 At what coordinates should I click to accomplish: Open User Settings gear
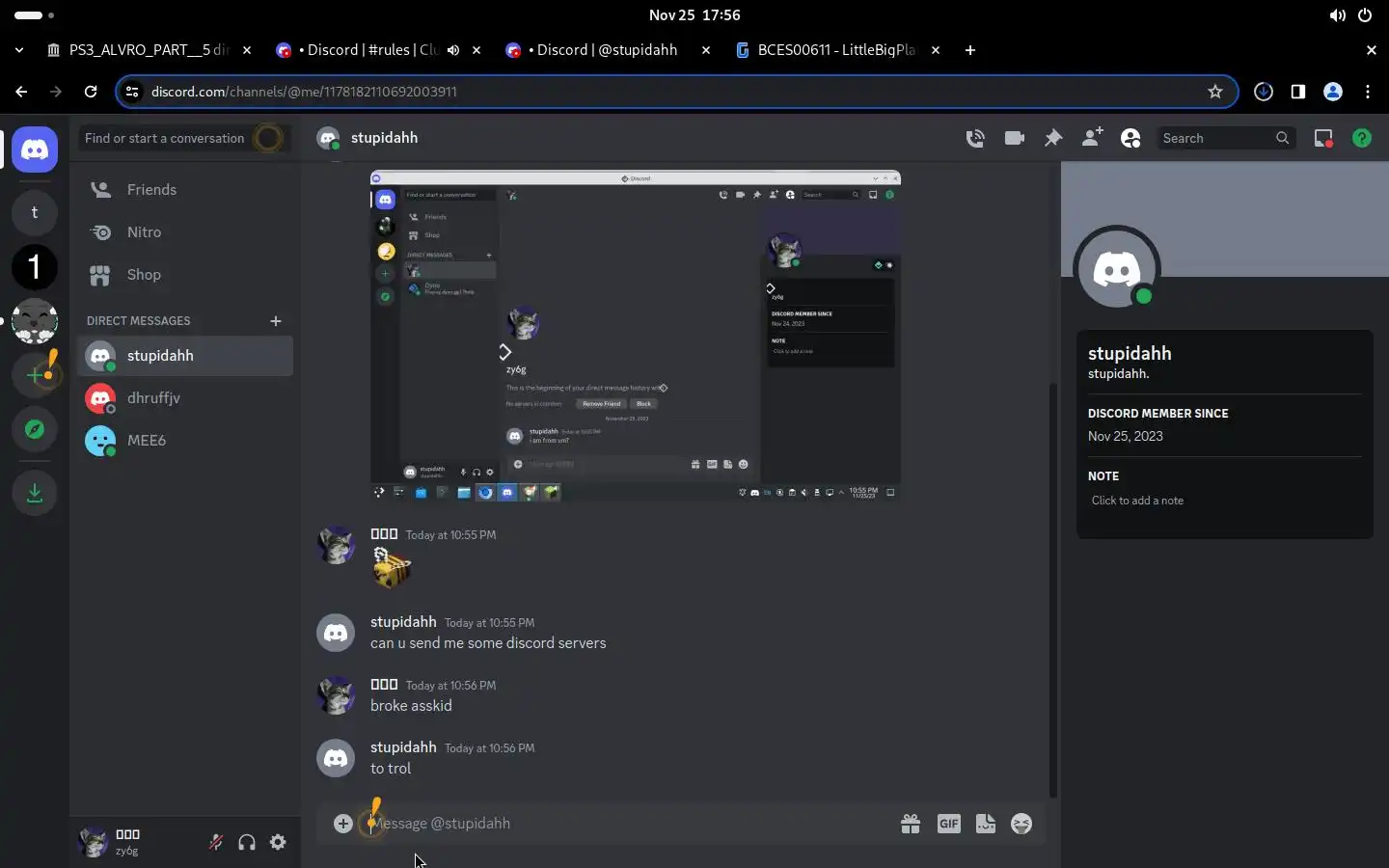click(278, 842)
